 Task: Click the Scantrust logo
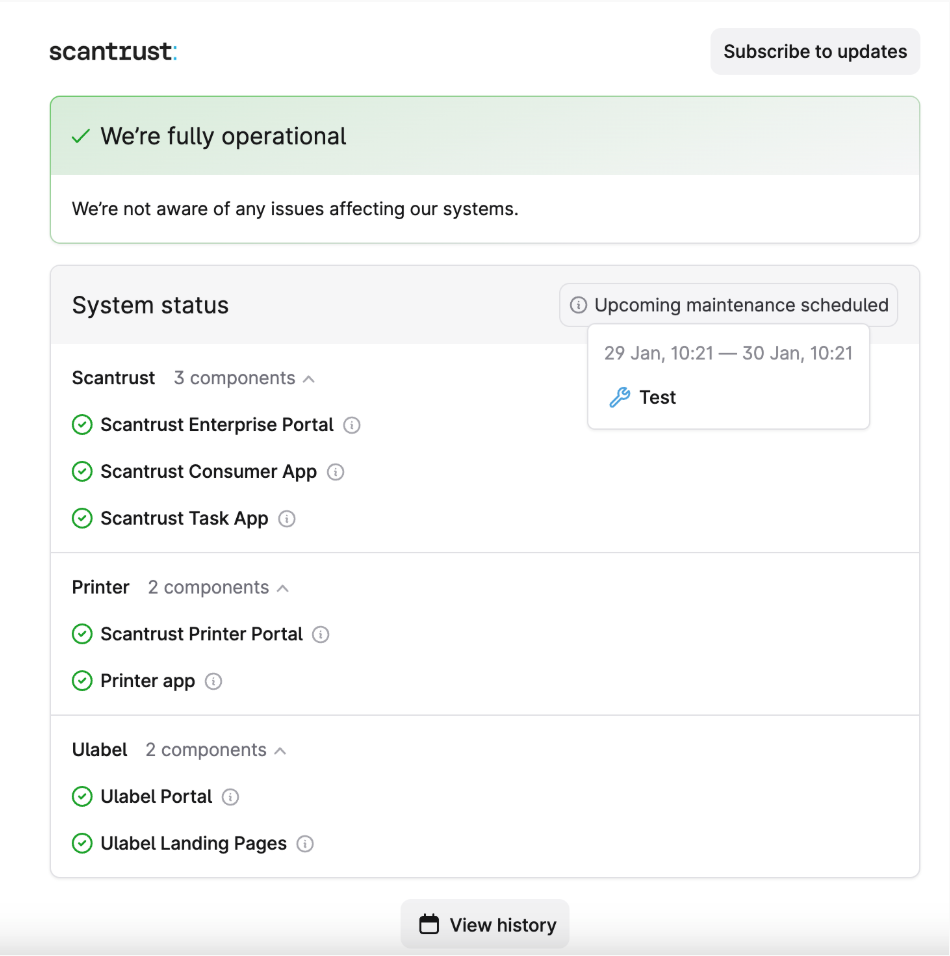coord(113,51)
